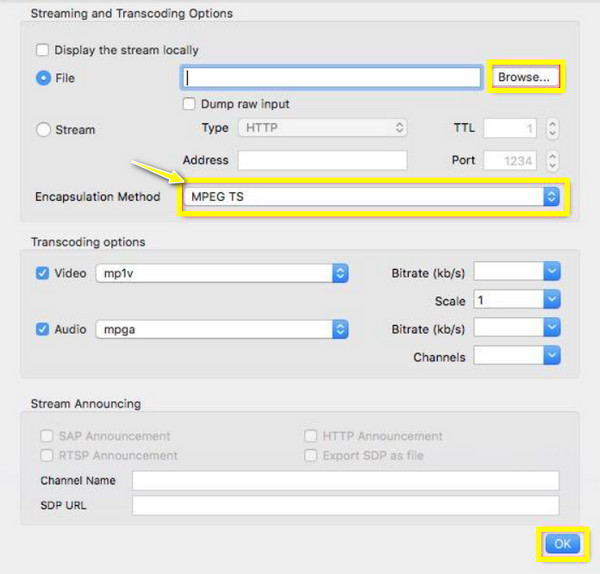Click the Channel Name text field

(x=346, y=481)
